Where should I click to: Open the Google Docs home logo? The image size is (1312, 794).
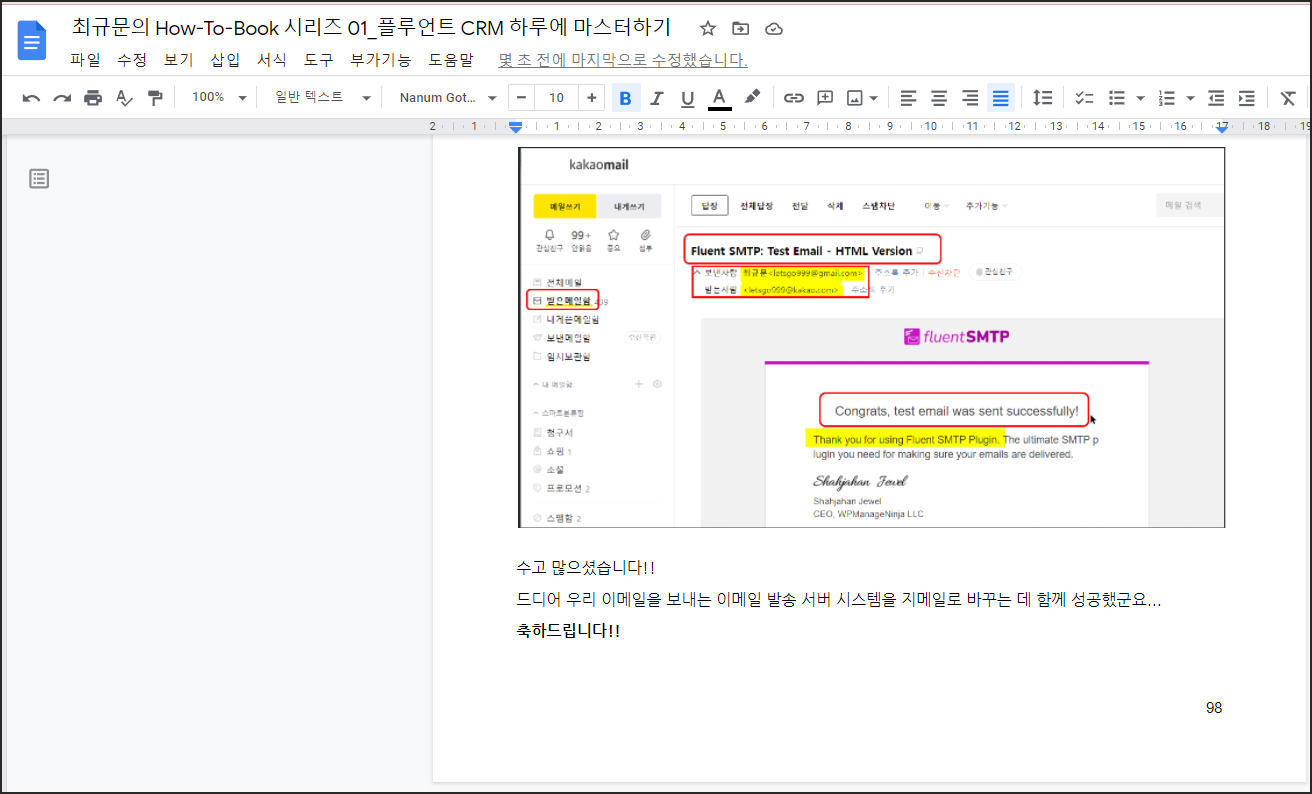(33, 40)
